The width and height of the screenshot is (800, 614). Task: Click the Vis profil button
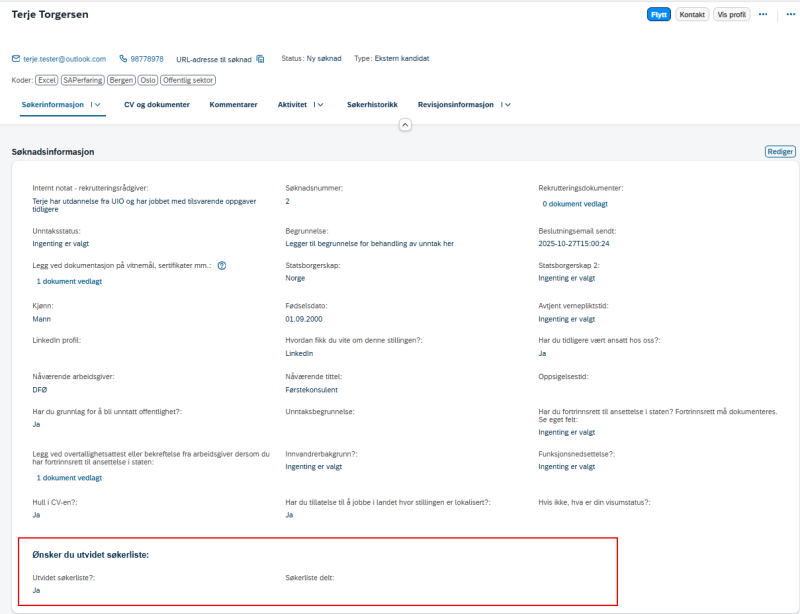click(x=732, y=14)
